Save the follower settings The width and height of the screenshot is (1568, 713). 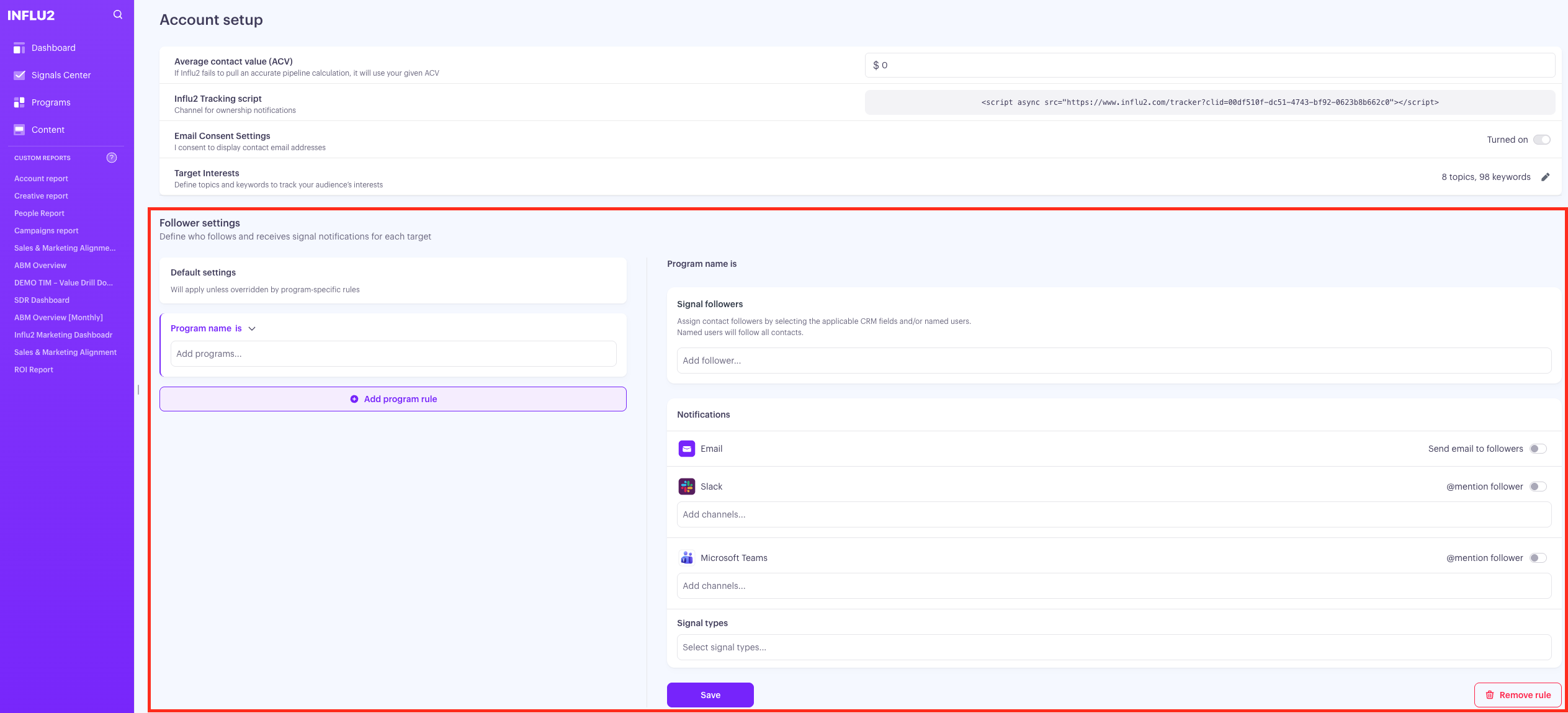(710, 695)
